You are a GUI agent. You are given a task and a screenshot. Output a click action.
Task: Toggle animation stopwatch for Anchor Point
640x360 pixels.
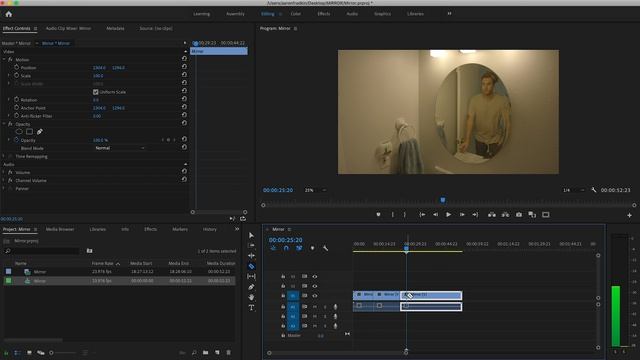tap(17, 107)
